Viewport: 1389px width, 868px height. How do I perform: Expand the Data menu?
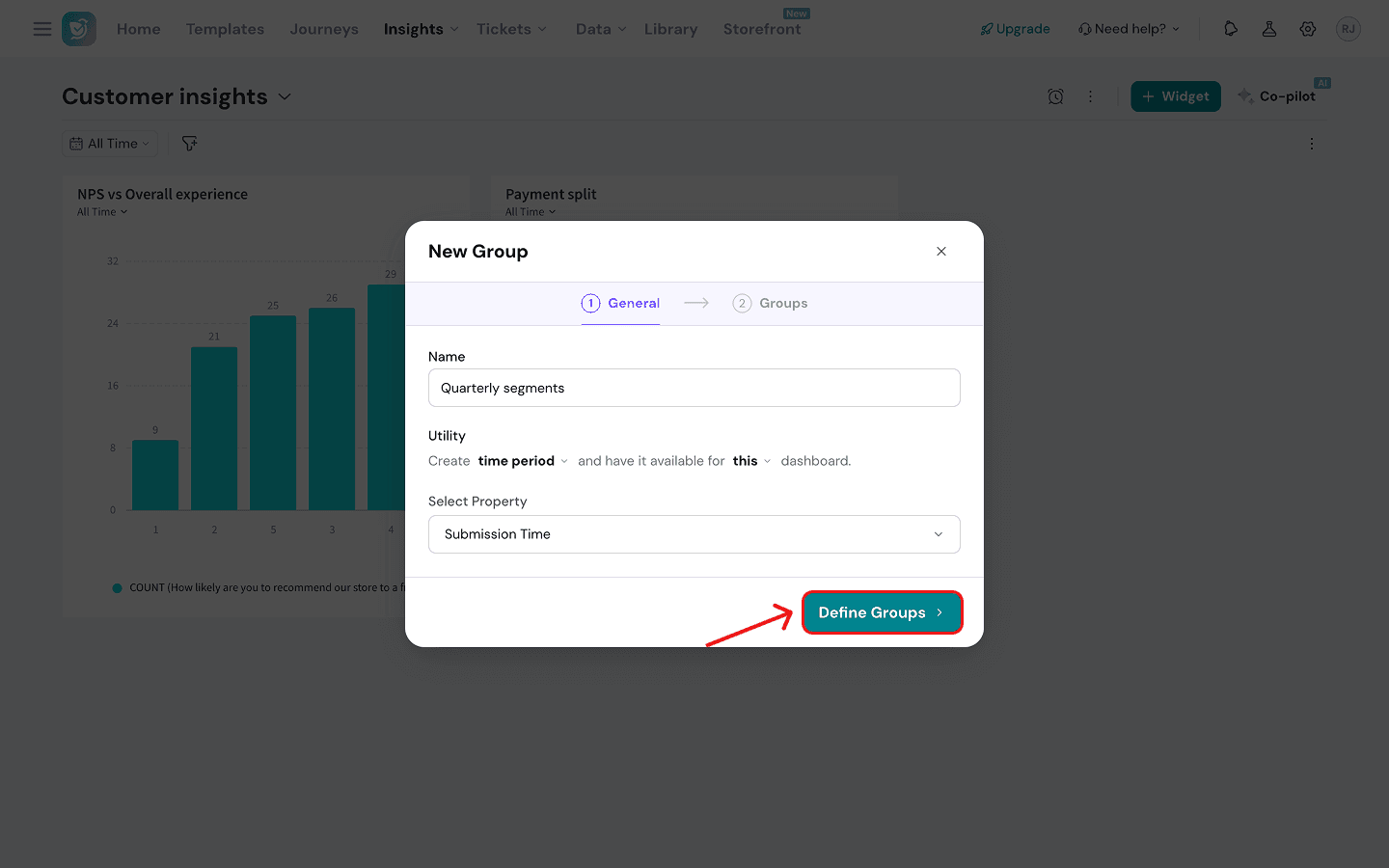pos(601,29)
